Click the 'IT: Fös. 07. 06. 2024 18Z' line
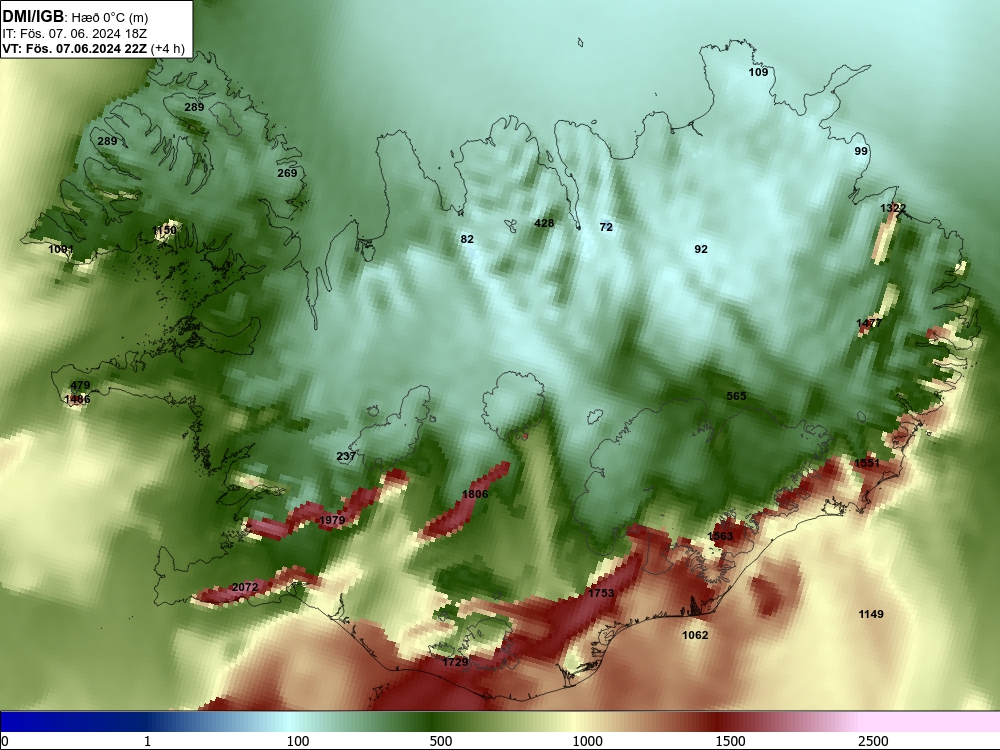 click(x=74, y=34)
